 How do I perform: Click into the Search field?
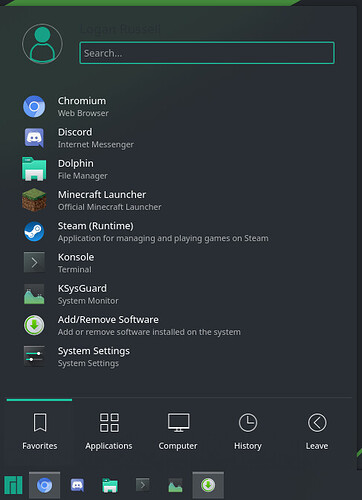(x=207, y=53)
